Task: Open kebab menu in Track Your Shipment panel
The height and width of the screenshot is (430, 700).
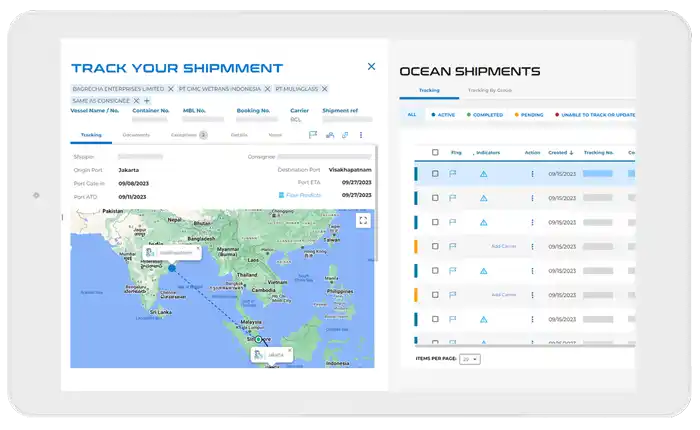Action: pos(361,134)
